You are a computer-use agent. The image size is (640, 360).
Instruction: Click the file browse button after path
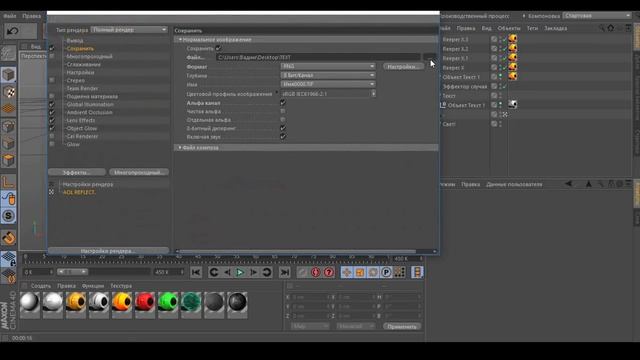(429, 57)
